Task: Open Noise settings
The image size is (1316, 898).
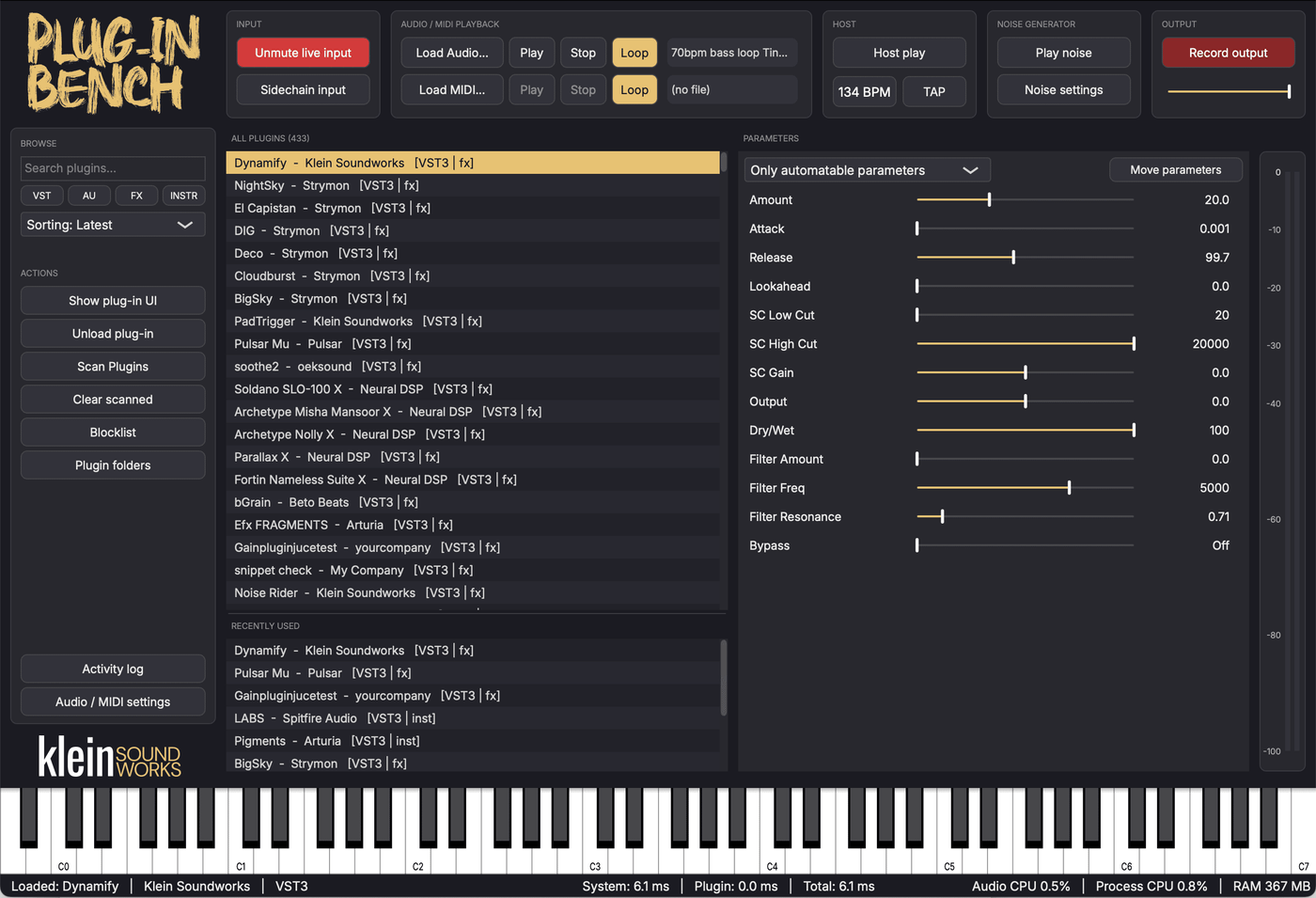Action: [x=1064, y=89]
